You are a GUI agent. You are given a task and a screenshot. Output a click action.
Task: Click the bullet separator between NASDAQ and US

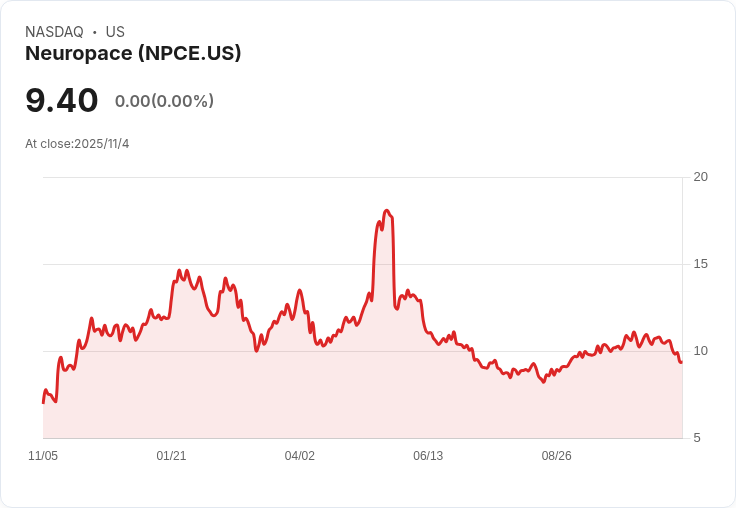click(95, 32)
